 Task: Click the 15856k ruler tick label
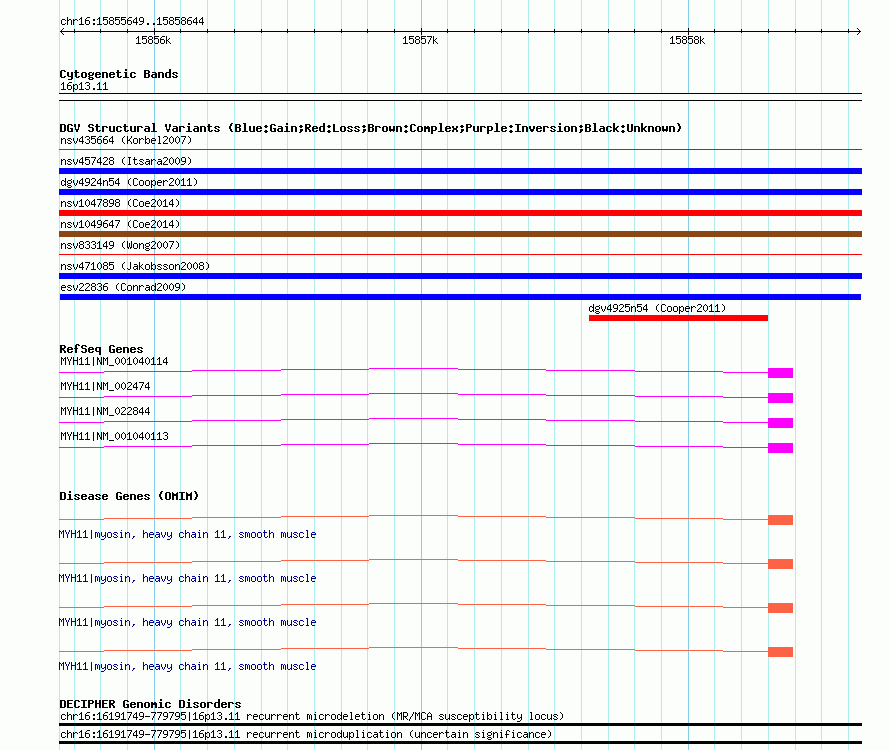click(x=153, y=40)
